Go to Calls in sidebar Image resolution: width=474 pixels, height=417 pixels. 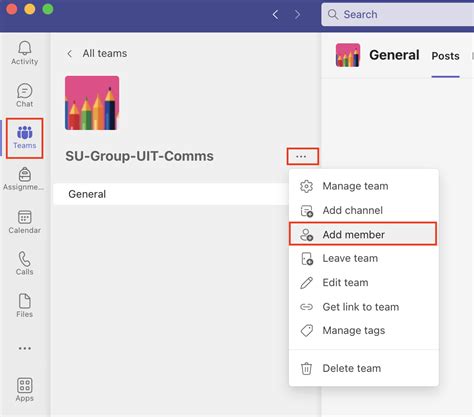[x=24, y=263]
